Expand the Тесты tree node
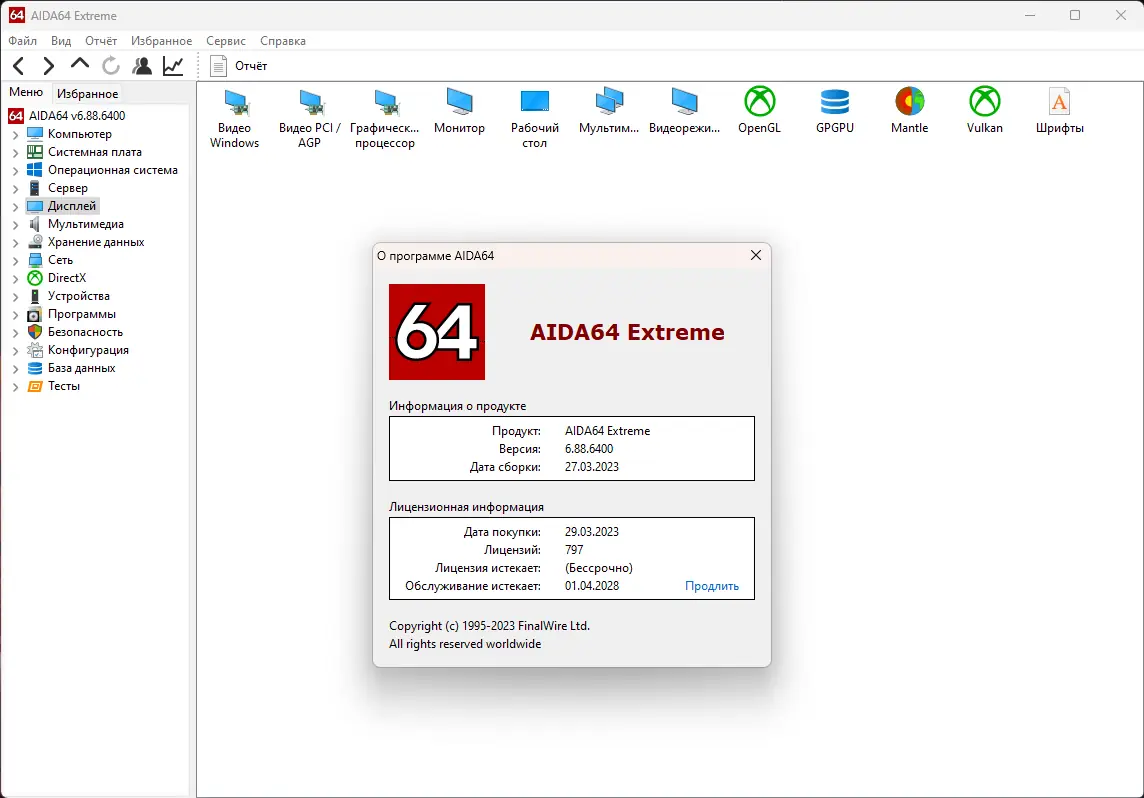 pyautogui.click(x=15, y=387)
